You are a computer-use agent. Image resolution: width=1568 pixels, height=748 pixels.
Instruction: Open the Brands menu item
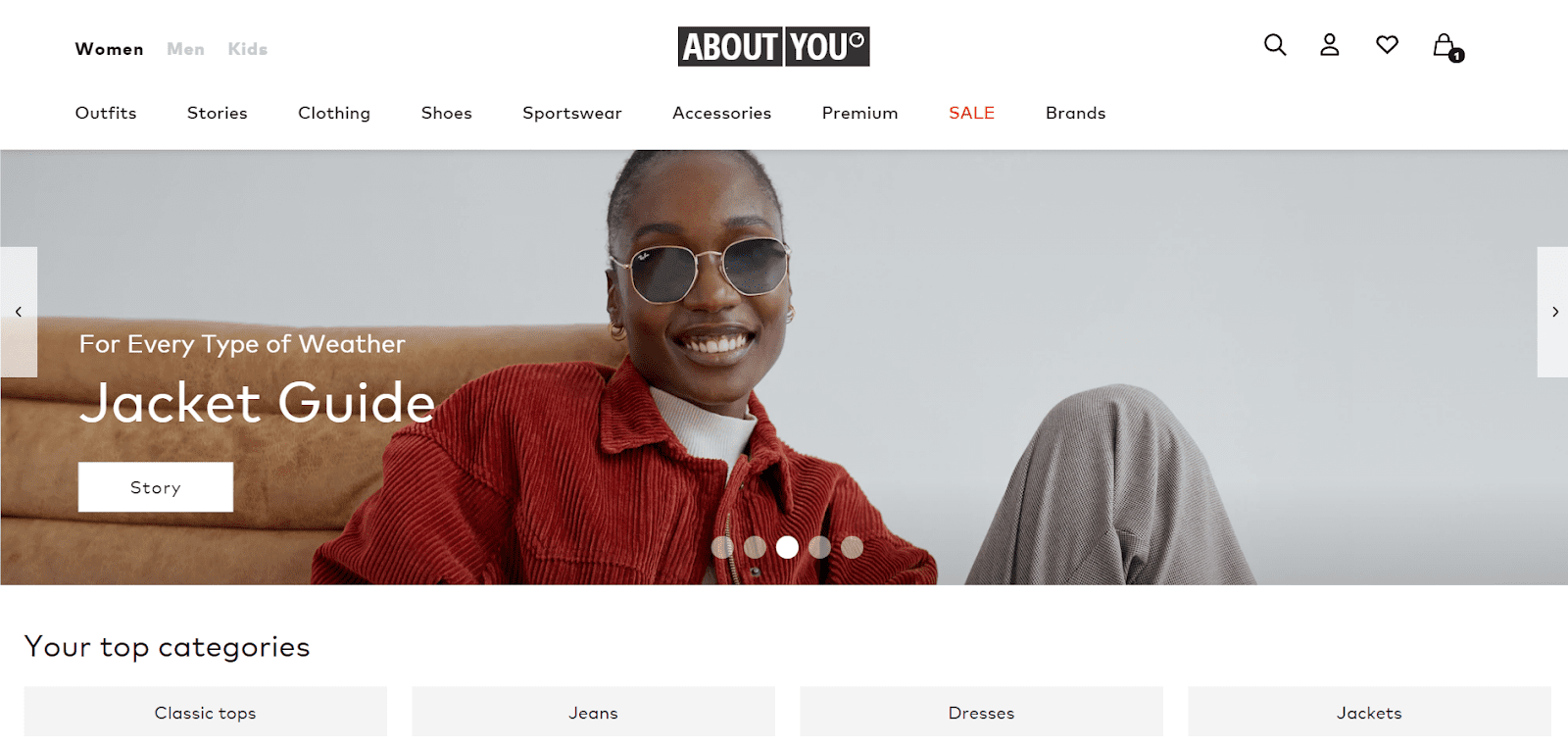click(x=1075, y=113)
